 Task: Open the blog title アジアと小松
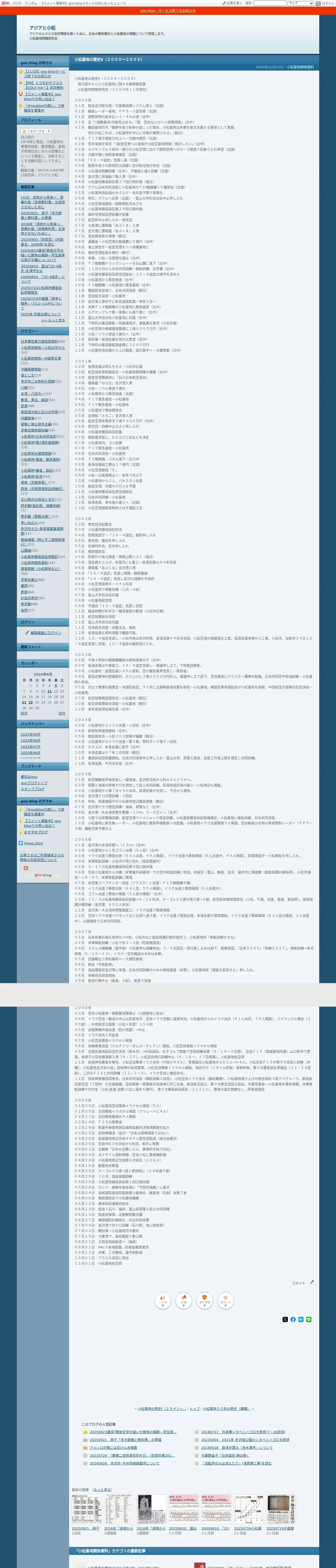(x=42, y=28)
